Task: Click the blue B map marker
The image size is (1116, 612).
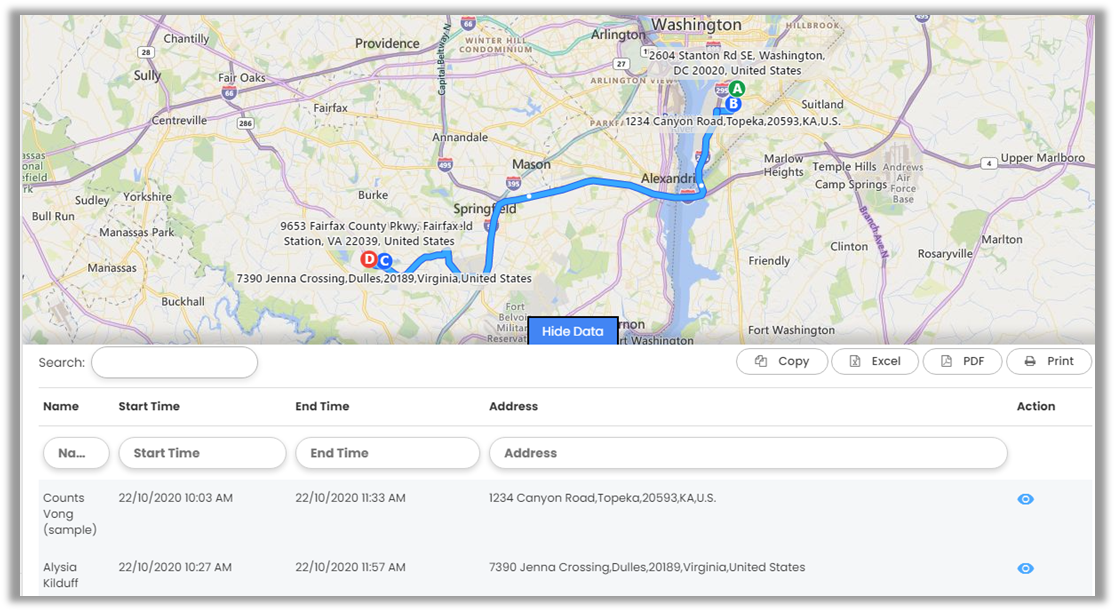Action: point(732,104)
